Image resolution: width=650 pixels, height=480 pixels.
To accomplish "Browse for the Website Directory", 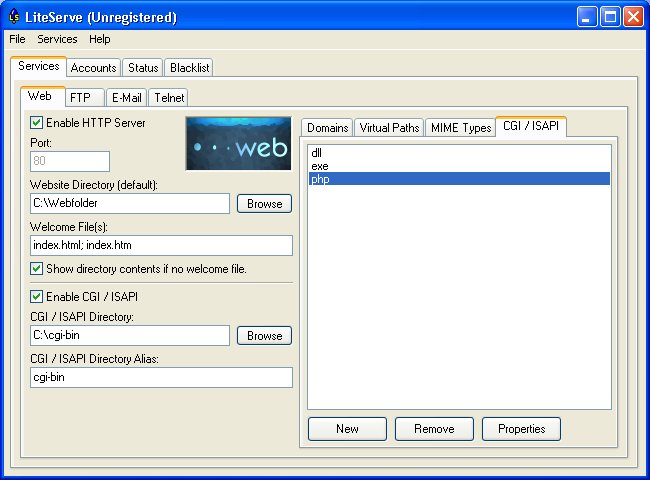I will click(x=264, y=204).
